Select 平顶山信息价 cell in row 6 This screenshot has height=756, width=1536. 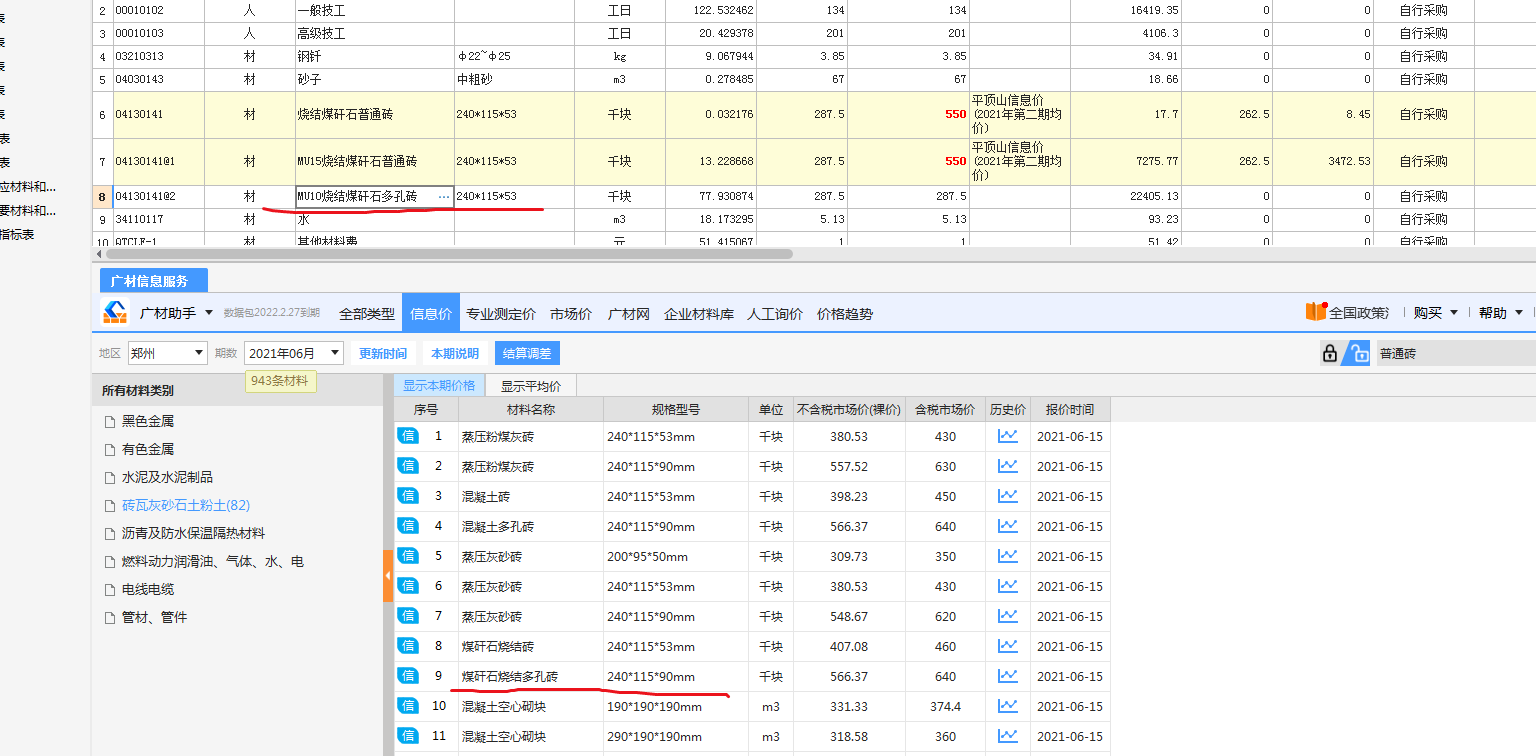coord(1019,114)
